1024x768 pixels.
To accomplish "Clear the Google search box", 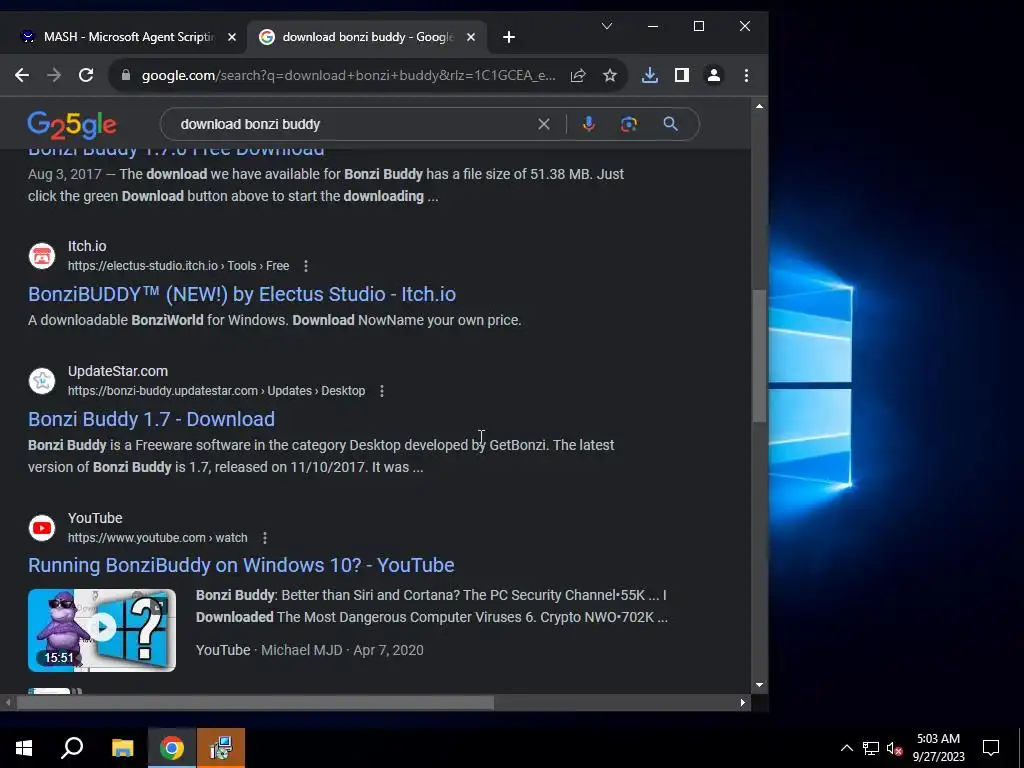I will pos(543,124).
